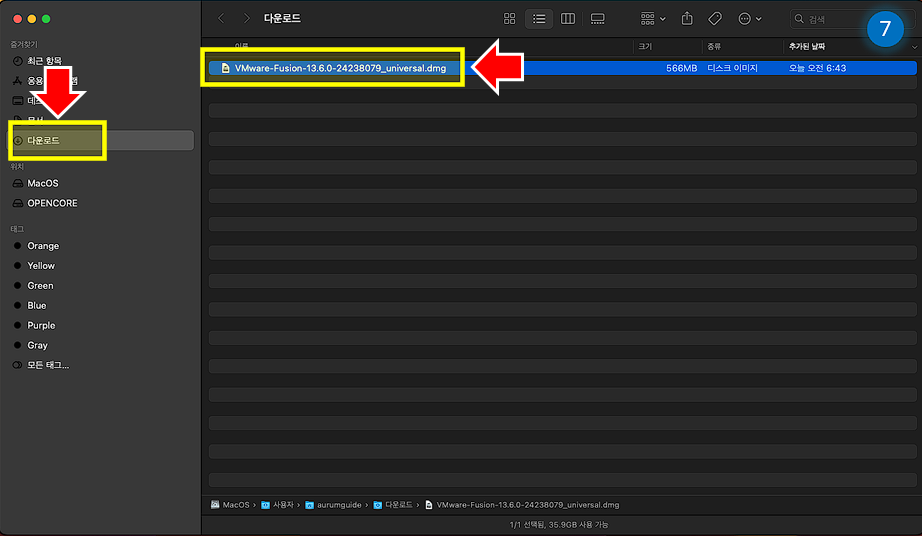Open 최근 항목 in the sidebar
Screen dimensions: 922x536
click(x=45, y=61)
